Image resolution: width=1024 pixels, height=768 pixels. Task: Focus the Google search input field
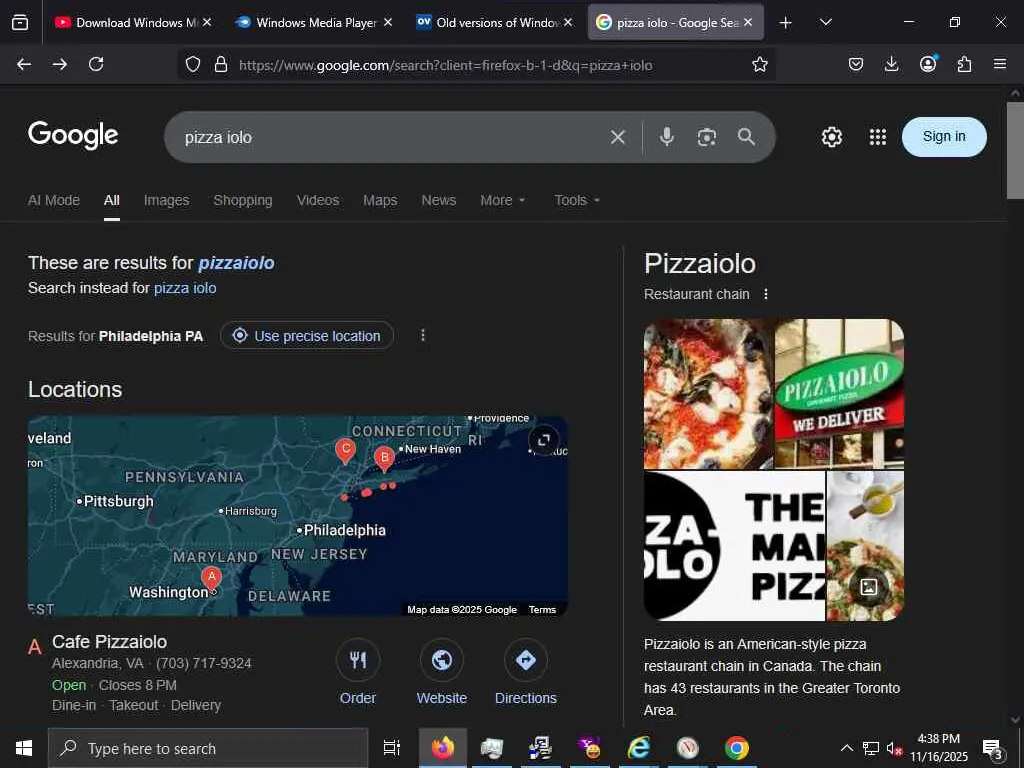[392, 137]
